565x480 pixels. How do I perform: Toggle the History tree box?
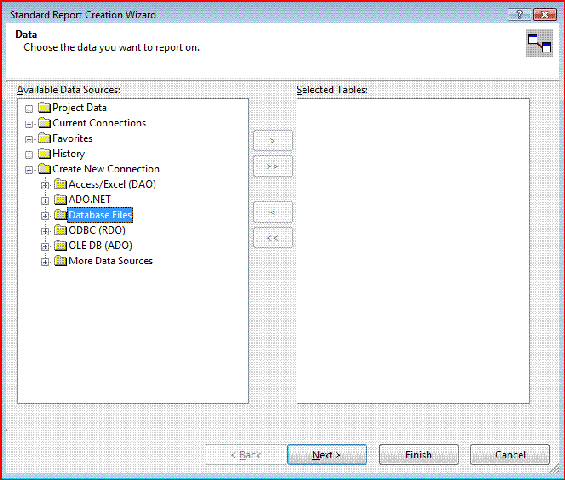pos(29,155)
